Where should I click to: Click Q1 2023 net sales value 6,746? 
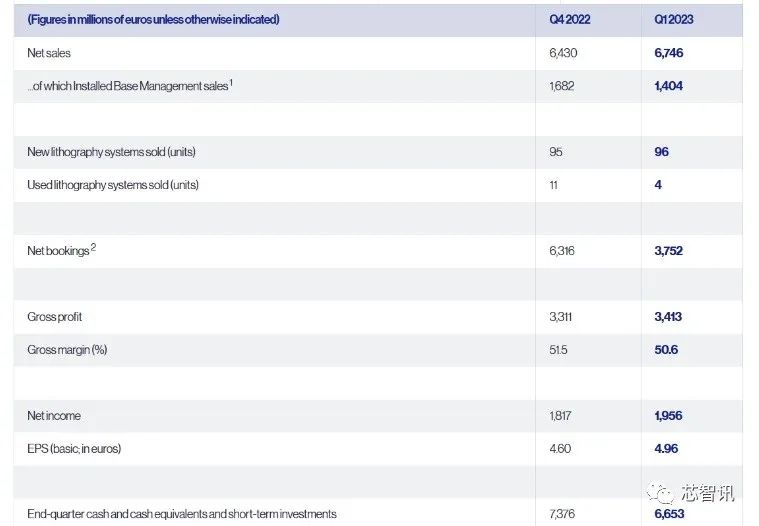coord(668,53)
